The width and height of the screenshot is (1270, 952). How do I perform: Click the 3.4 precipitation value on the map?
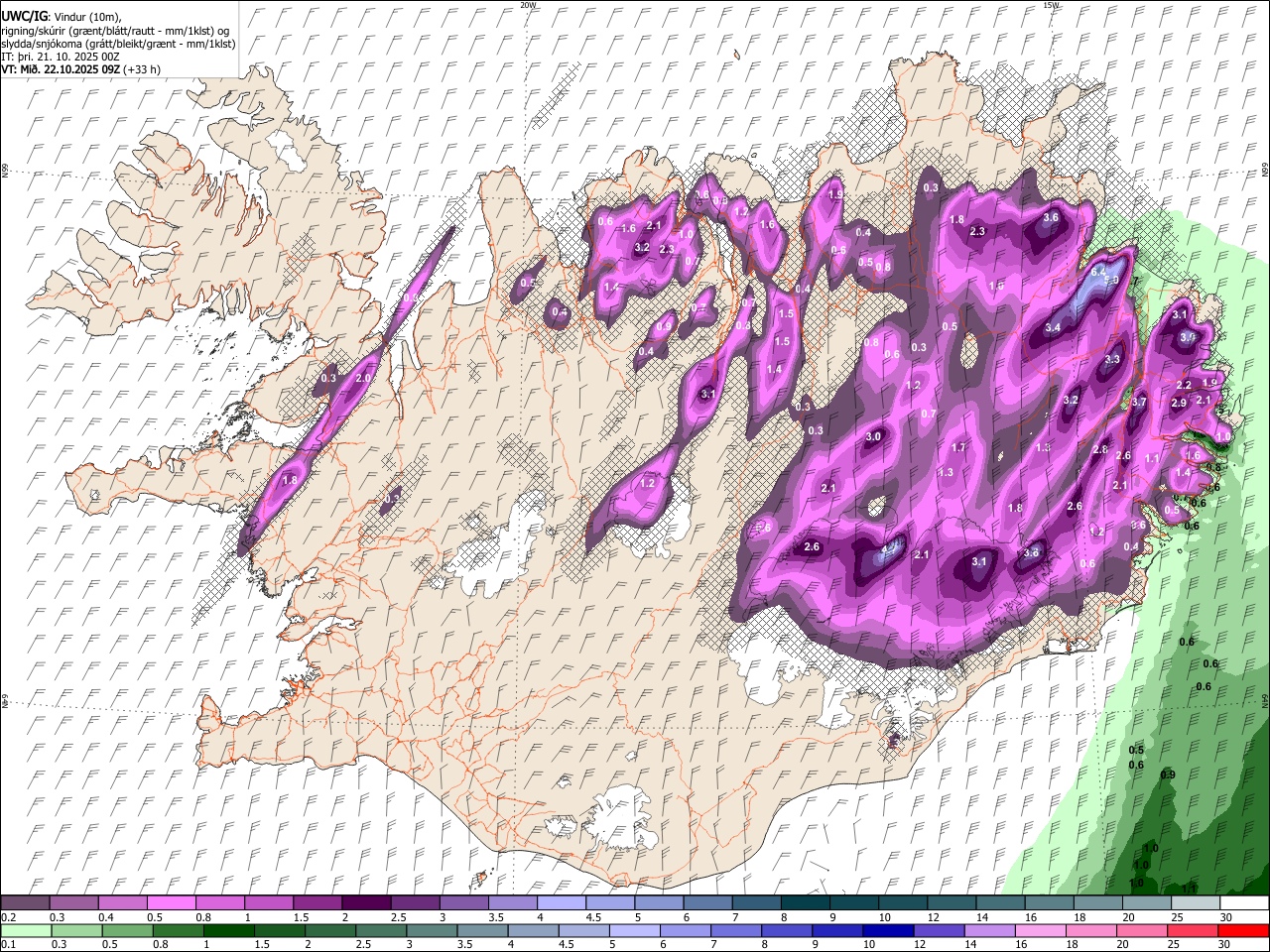[1053, 327]
